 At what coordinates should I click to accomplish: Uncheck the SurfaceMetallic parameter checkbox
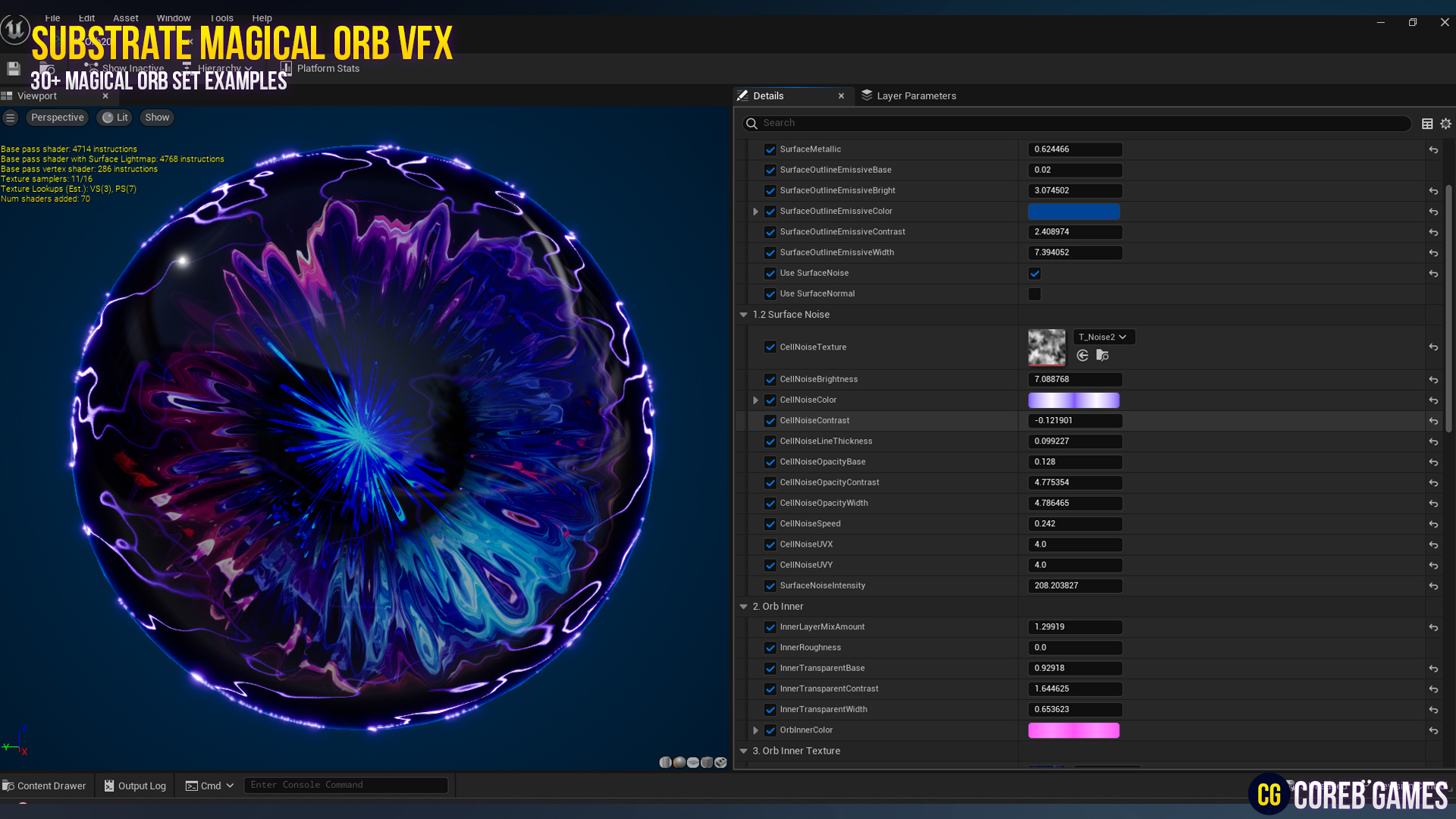pos(770,149)
